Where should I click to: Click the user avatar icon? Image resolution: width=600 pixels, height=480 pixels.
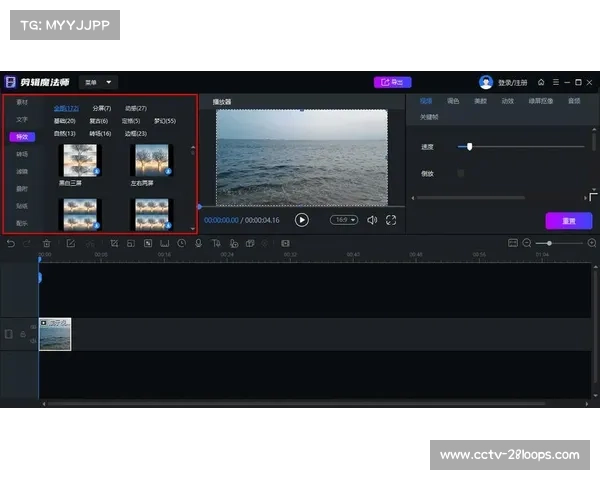(486, 82)
